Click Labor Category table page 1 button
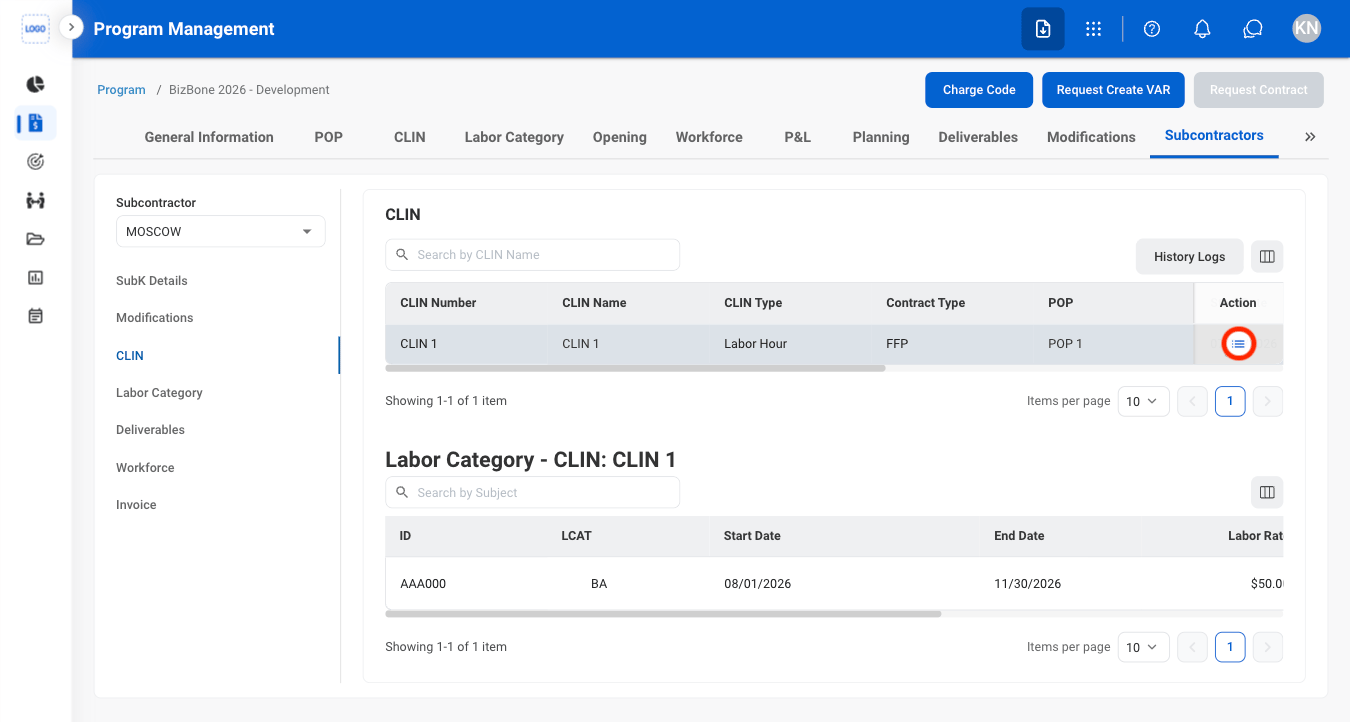1350x722 pixels. (1230, 647)
